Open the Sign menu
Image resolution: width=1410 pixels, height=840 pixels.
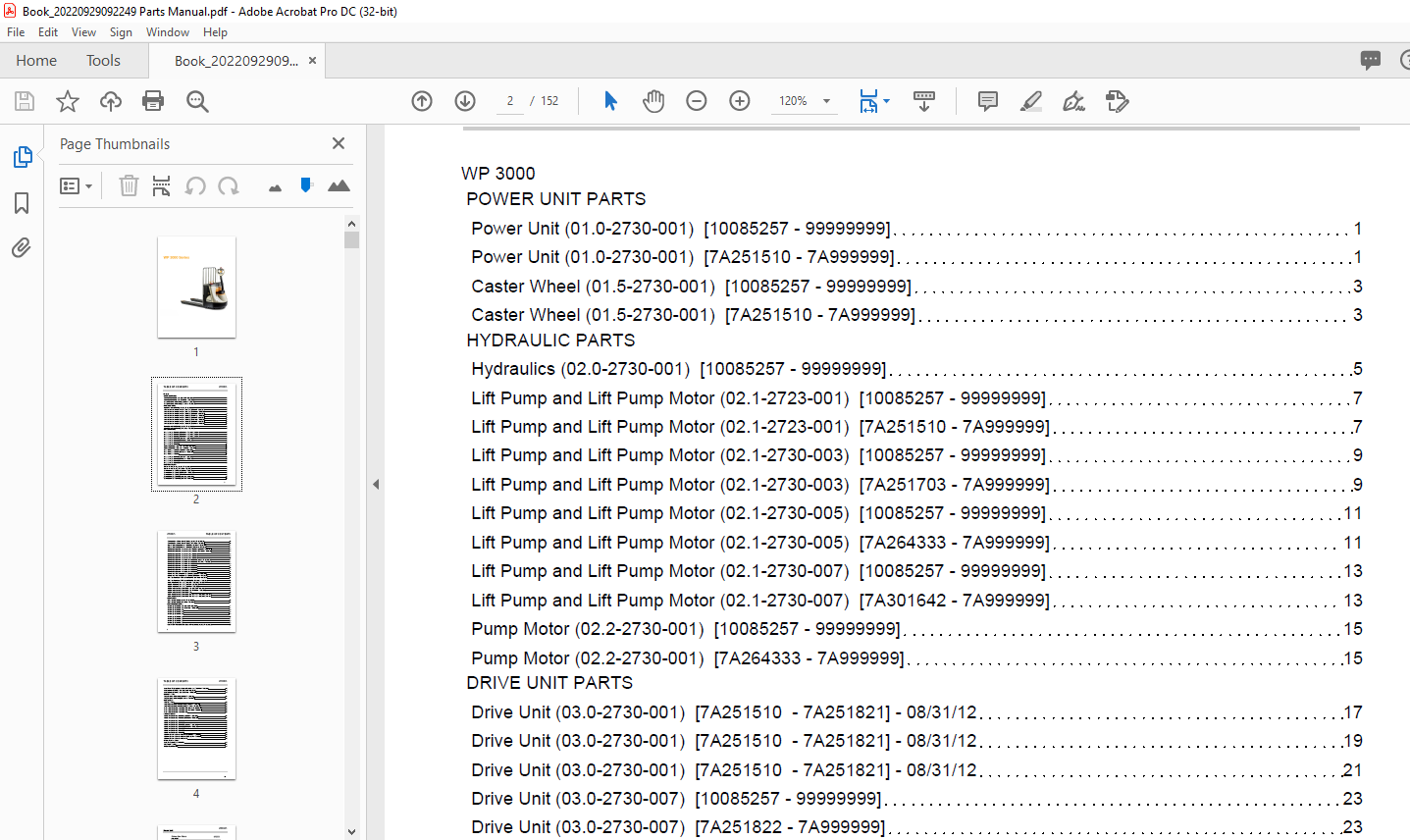[121, 32]
